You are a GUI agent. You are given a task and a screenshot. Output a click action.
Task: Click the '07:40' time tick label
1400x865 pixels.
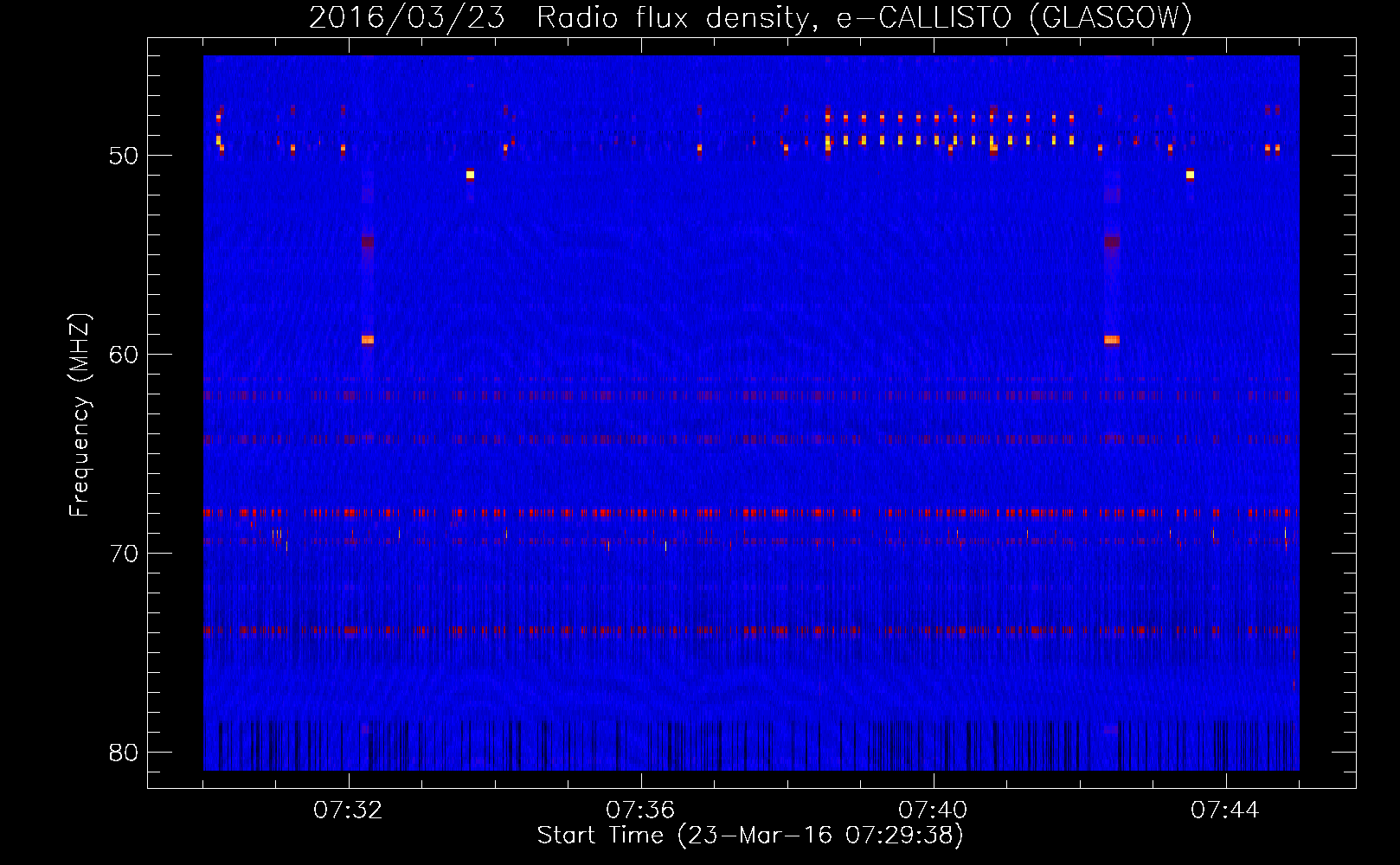click(933, 811)
